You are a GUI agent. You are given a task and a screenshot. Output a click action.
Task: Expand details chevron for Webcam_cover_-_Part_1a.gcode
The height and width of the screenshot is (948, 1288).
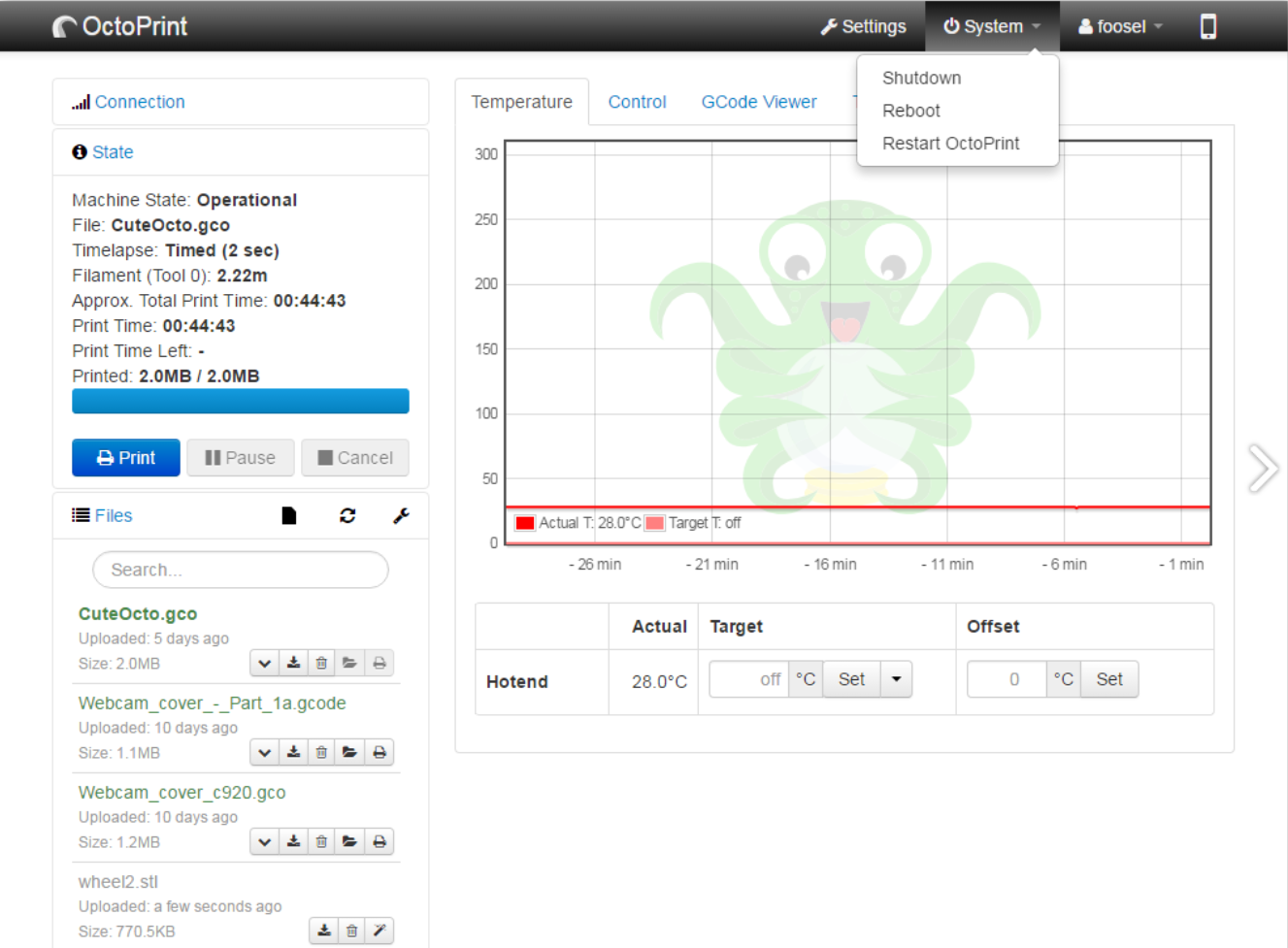coord(264,752)
